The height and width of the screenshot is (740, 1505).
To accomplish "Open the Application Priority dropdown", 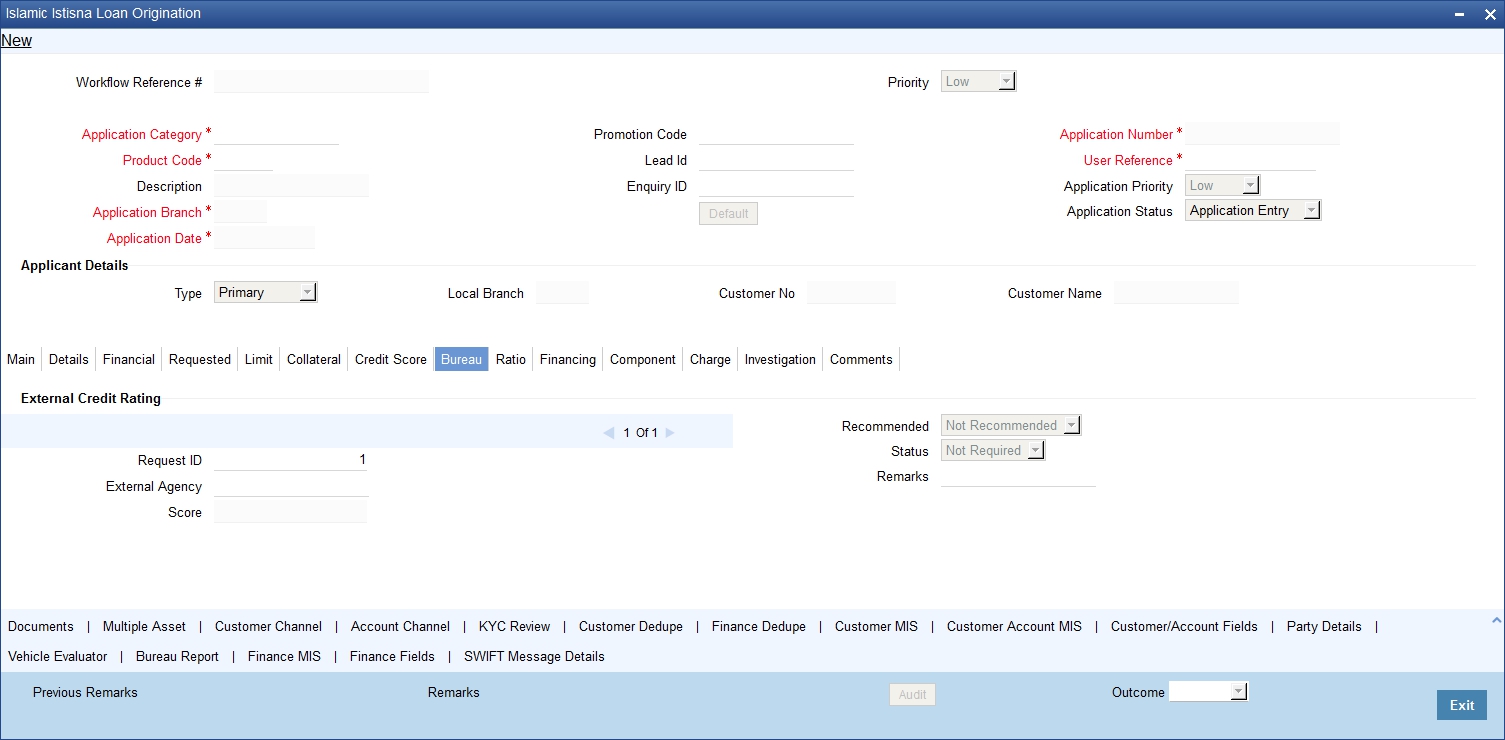I will tap(1222, 186).
